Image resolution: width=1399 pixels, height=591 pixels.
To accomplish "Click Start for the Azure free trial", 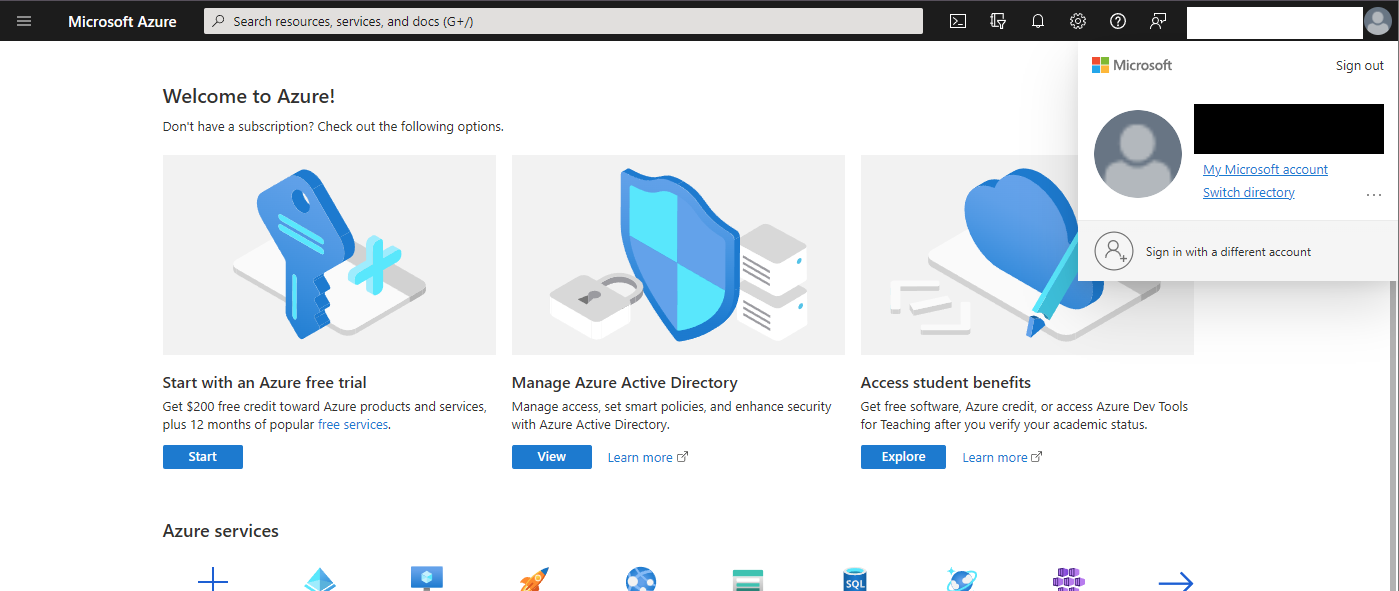I will [202, 456].
